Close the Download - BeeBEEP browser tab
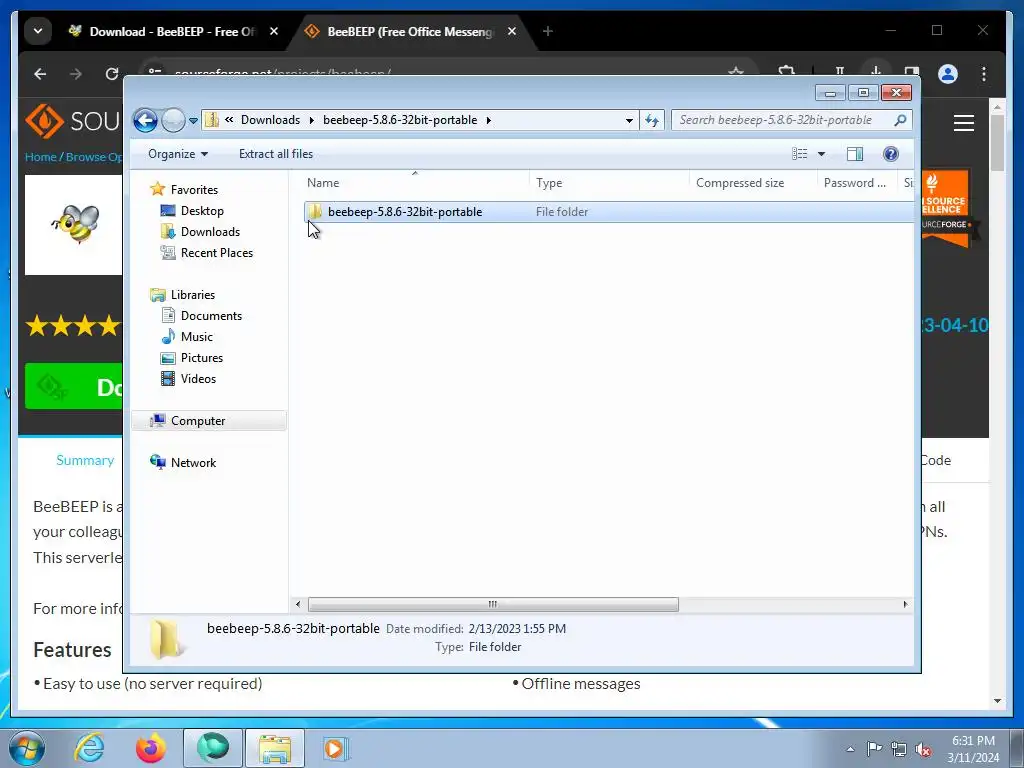The width and height of the screenshot is (1024, 768). pyautogui.click(x=274, y=31)
